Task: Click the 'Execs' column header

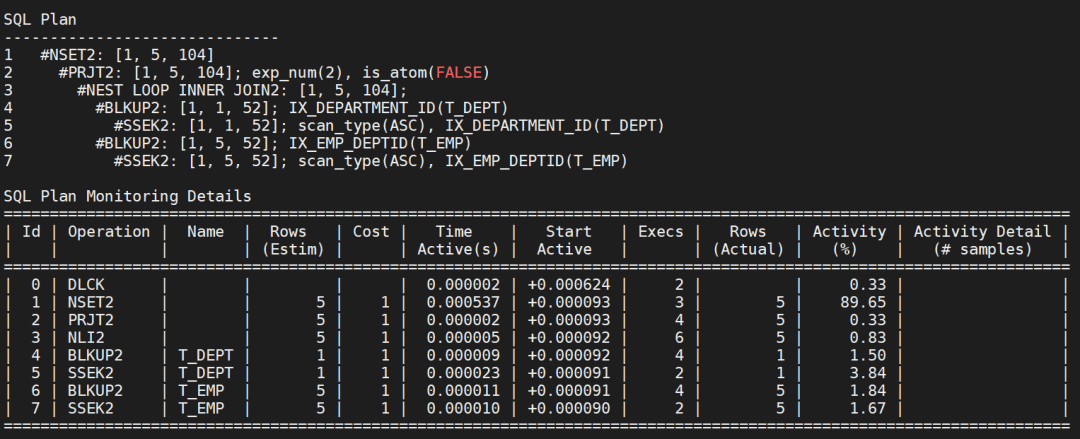Action: [x=660, y=232]
